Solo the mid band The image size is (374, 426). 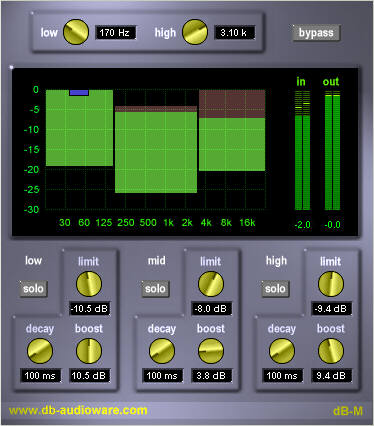coord(155,289)
